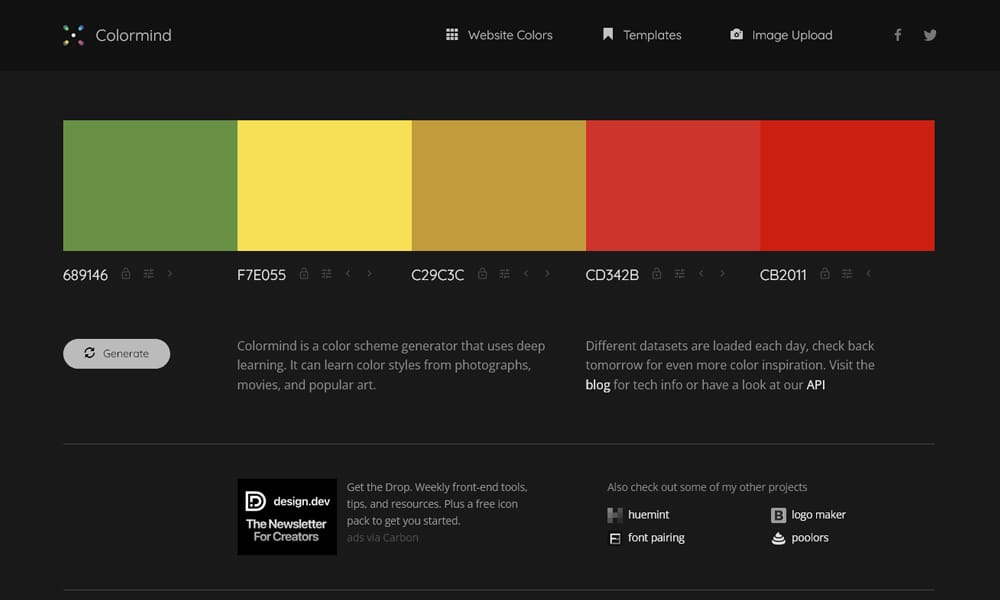
Task: Click the Twitter icon in the header
Action: click(930, 35)
